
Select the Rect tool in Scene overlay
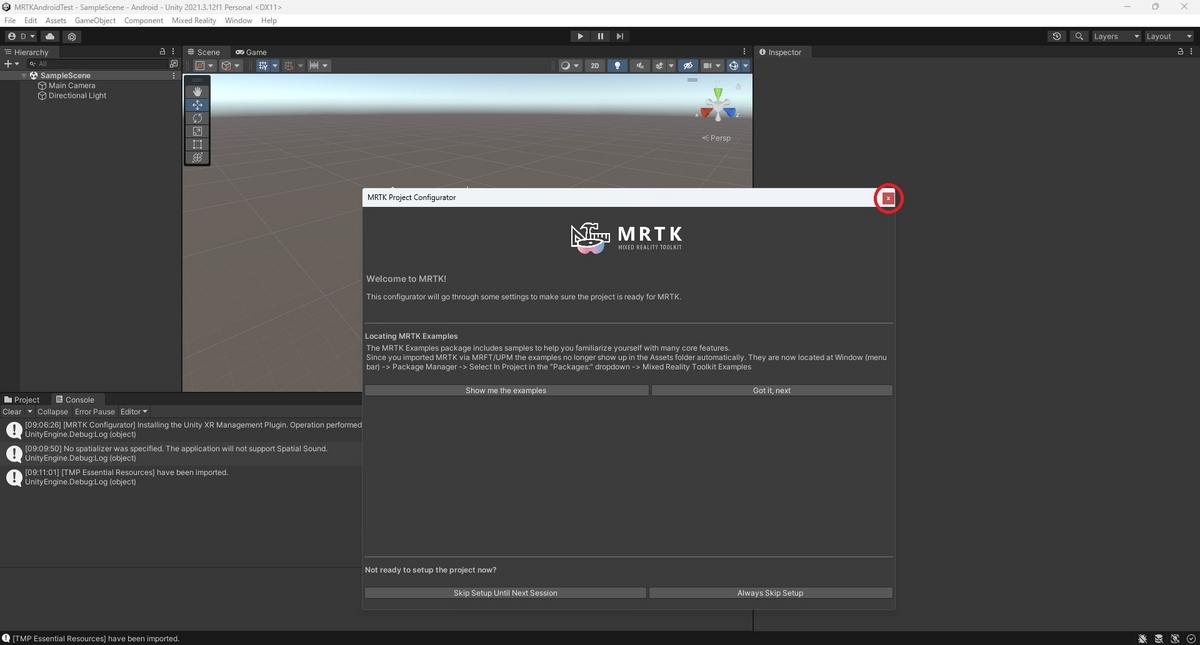point(197,144)
